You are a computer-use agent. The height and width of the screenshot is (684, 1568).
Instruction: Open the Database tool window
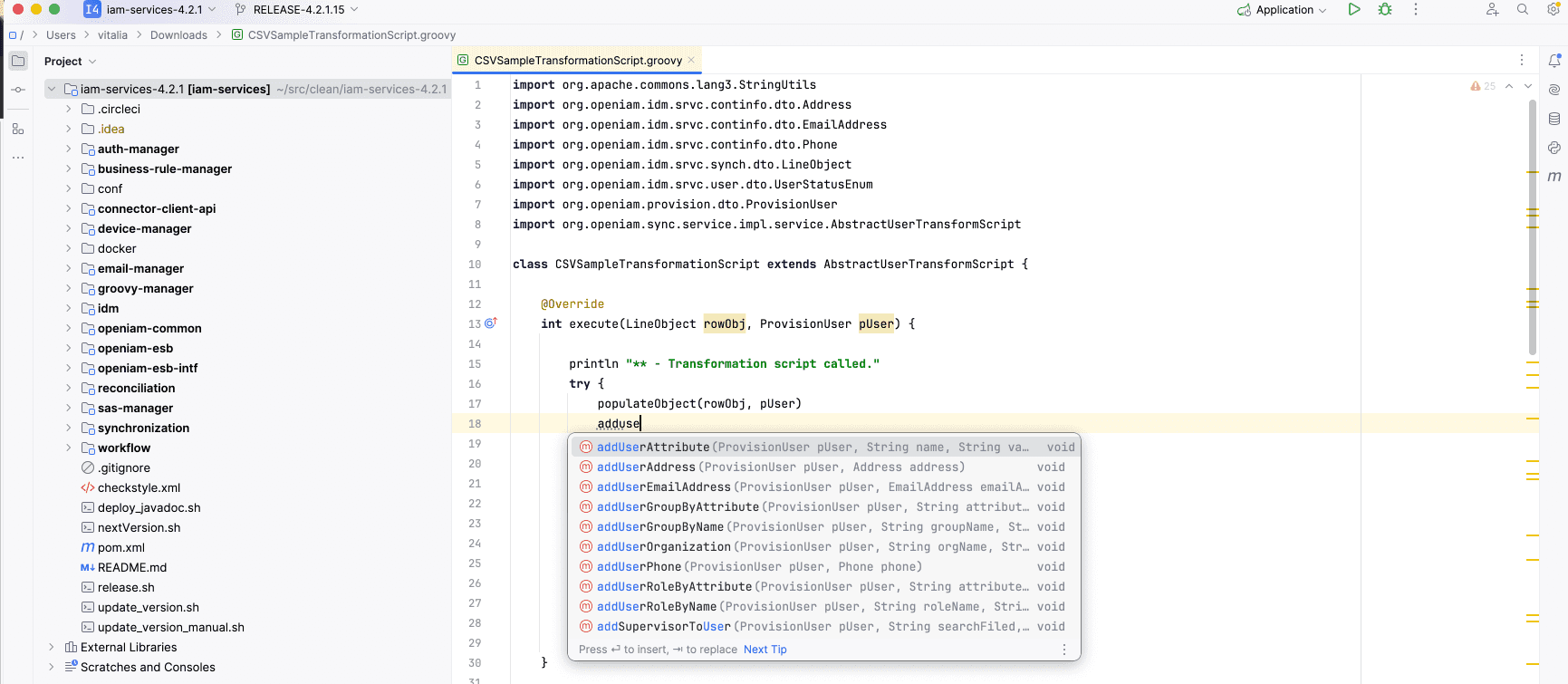1554,119
